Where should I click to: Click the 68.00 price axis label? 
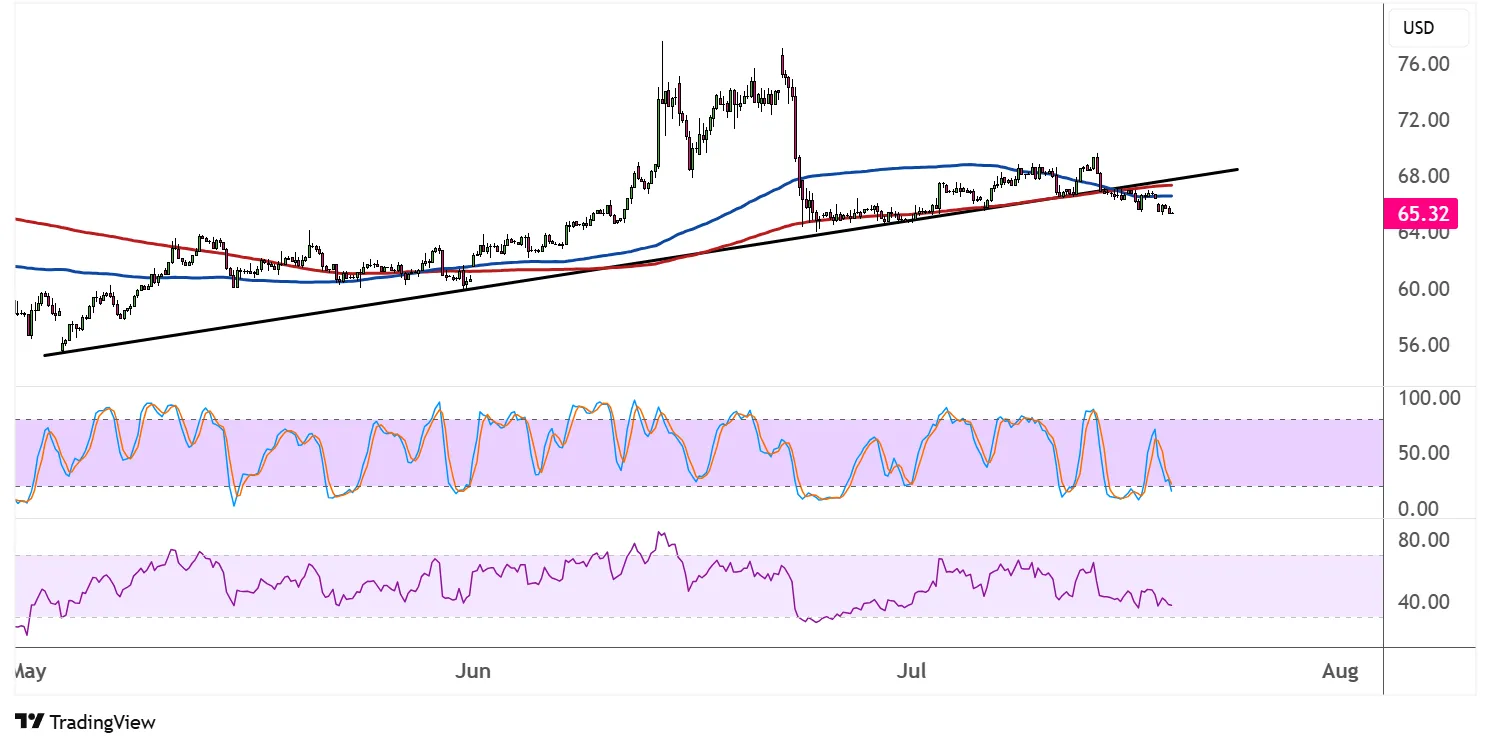[x=1424, y=176]
